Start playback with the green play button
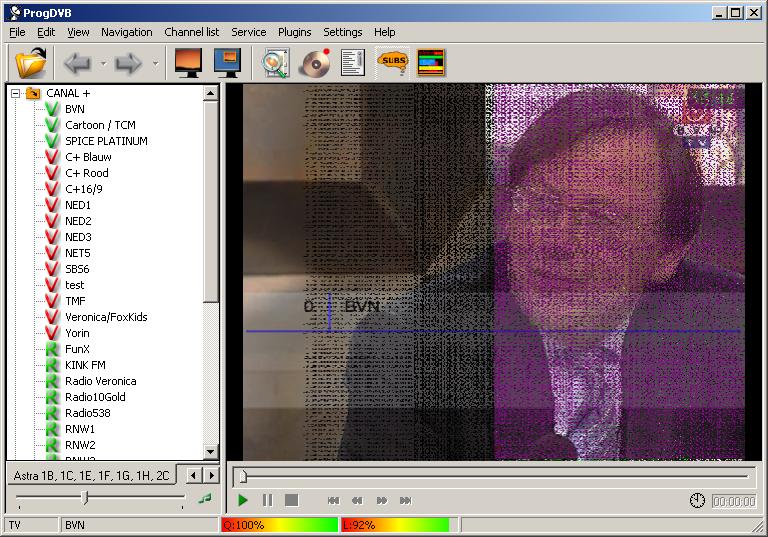Viewport: 768px width, 537px height. point(242,501)
